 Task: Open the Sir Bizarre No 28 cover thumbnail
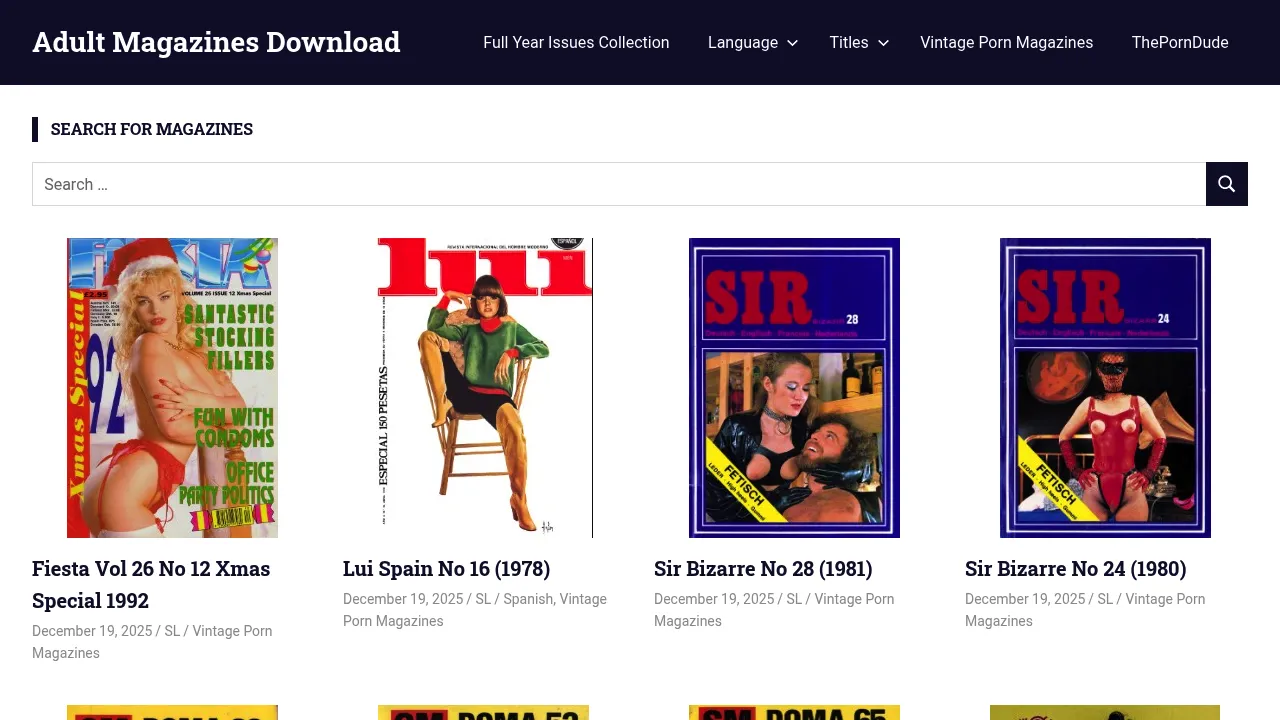point(794,388)
